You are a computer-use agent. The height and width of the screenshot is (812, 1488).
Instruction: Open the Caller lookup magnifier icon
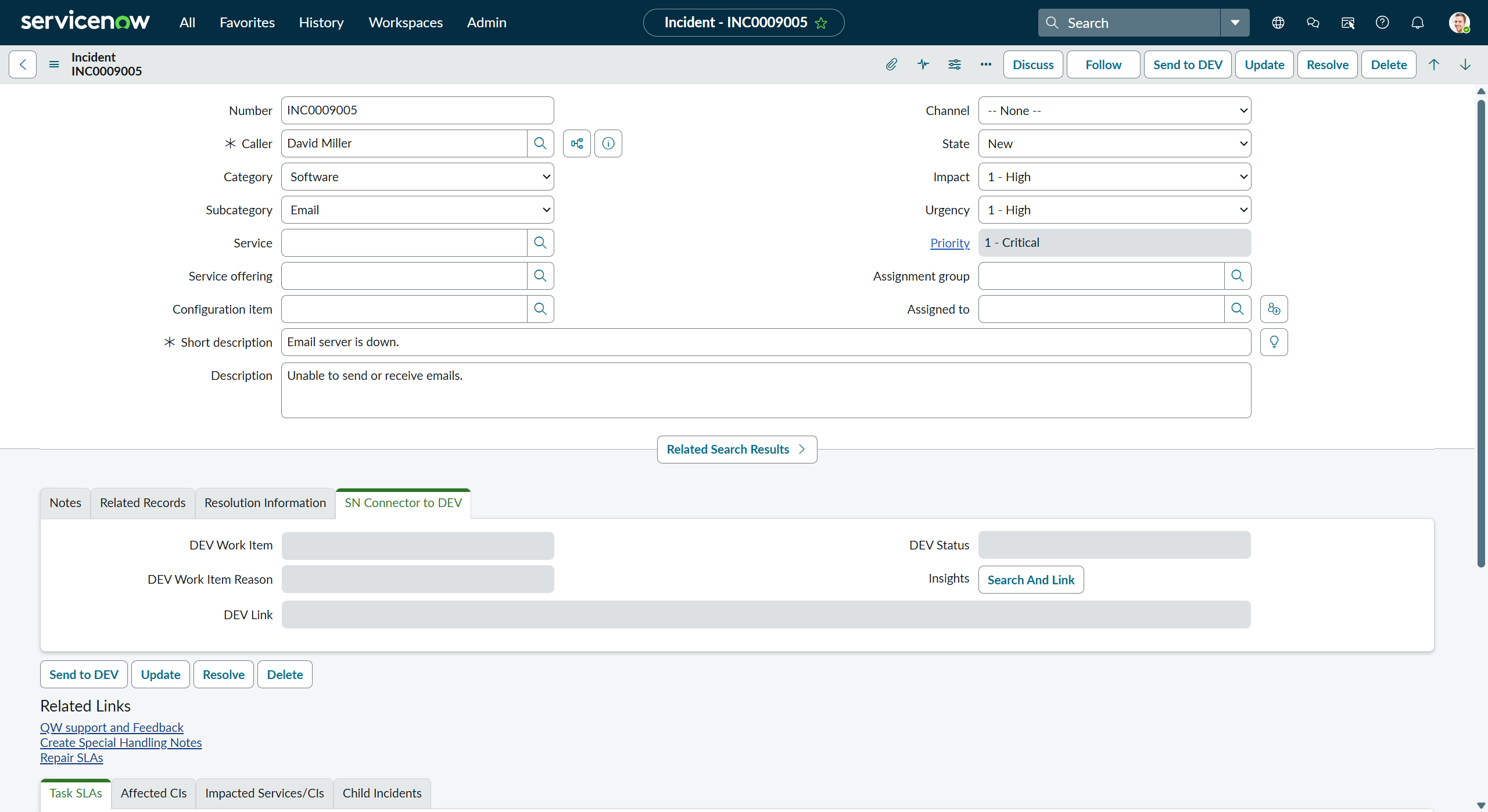click(x=540, y=143)
